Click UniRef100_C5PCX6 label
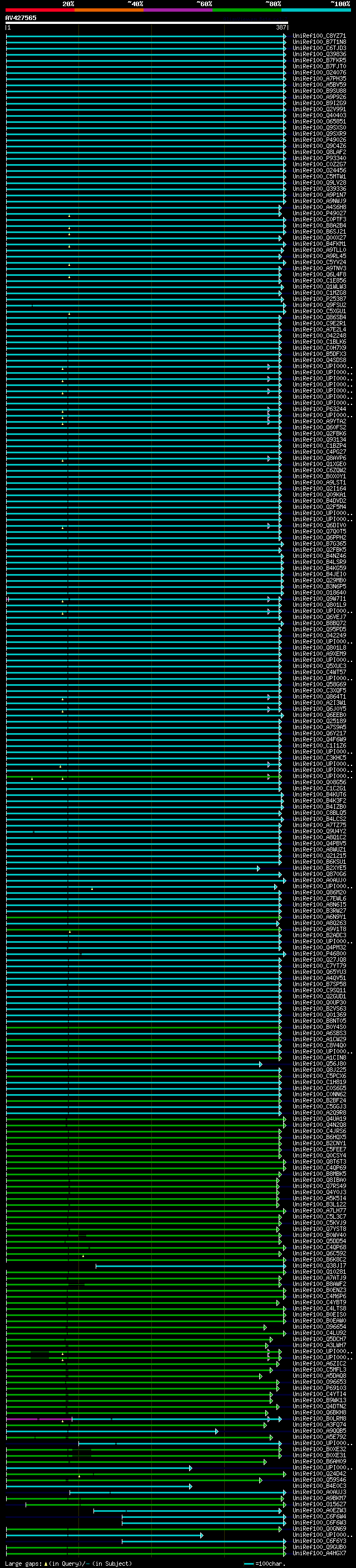Image resolution: width=356 pixels, height=1568 pixels. (x=319, y=1076)
